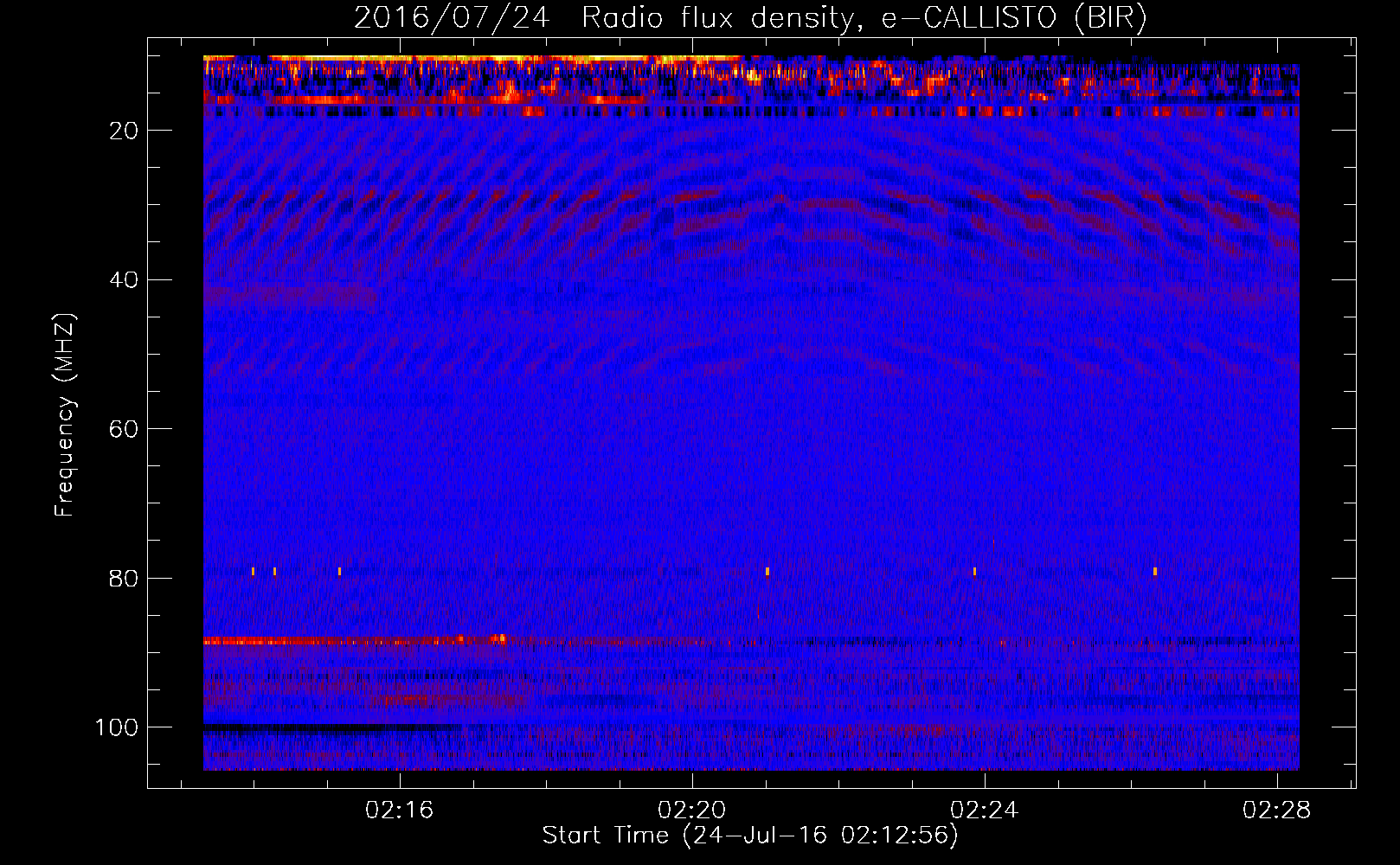Click the 'Frequency (MHZ)' axis label
This screenshot has width=1400, height=865.
click(x=65, y=415)
